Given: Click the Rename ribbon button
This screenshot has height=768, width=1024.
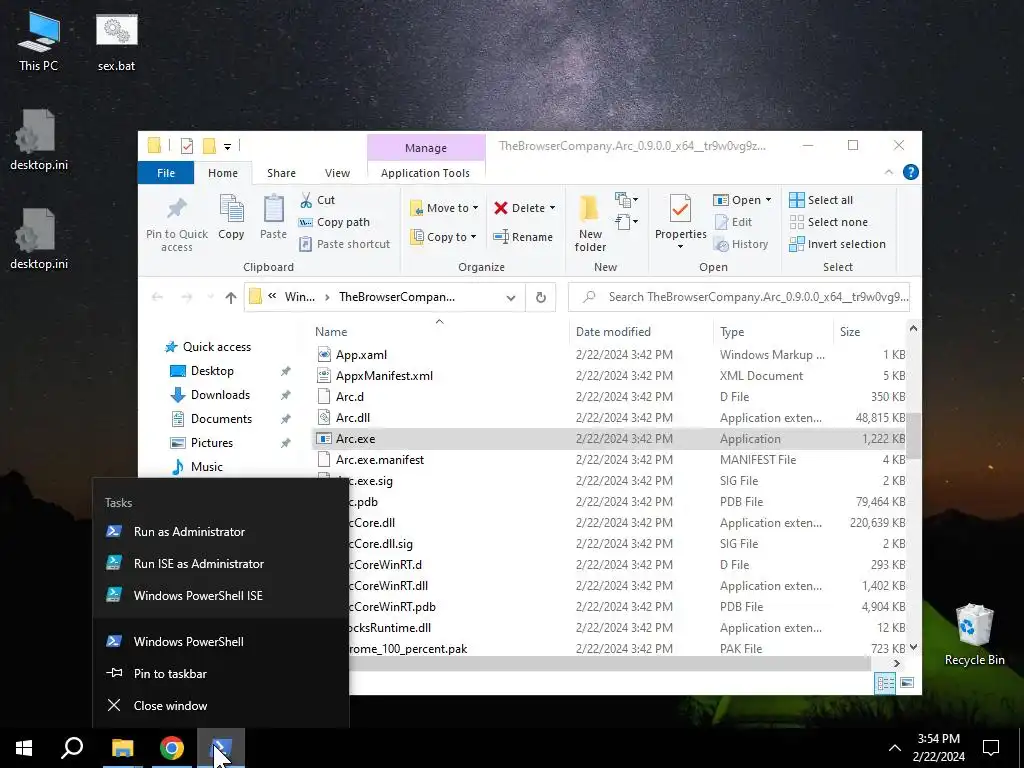Looking at the screenshot, I should 523,236.
